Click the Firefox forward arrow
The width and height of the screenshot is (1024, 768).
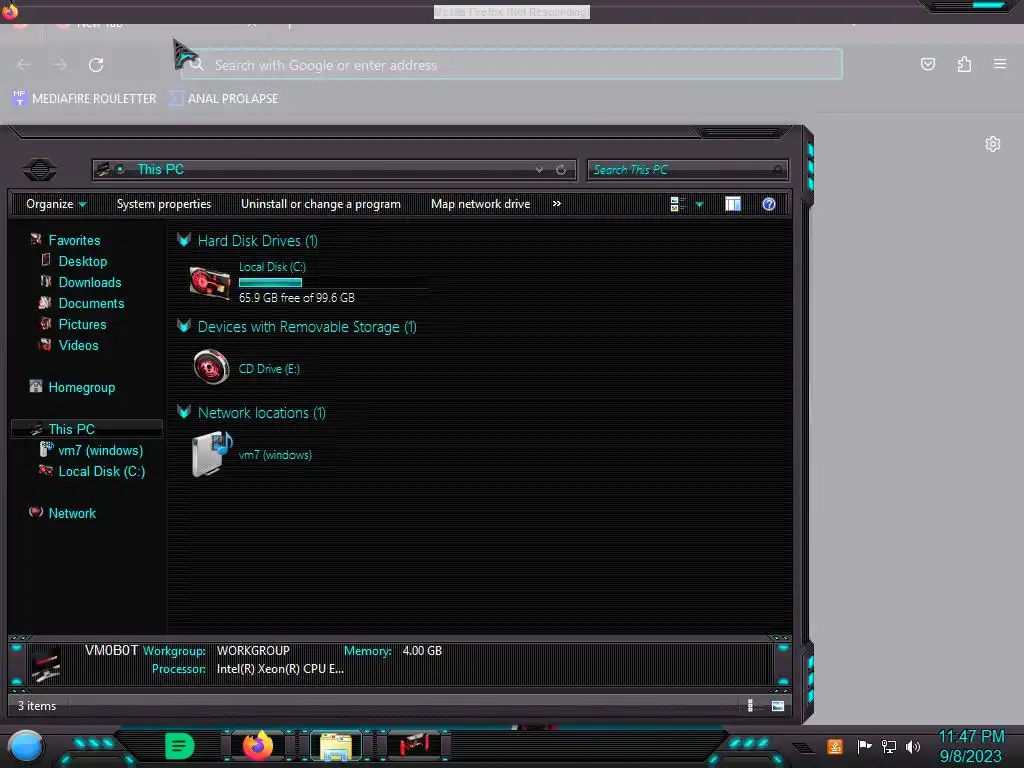pos(60,65)
